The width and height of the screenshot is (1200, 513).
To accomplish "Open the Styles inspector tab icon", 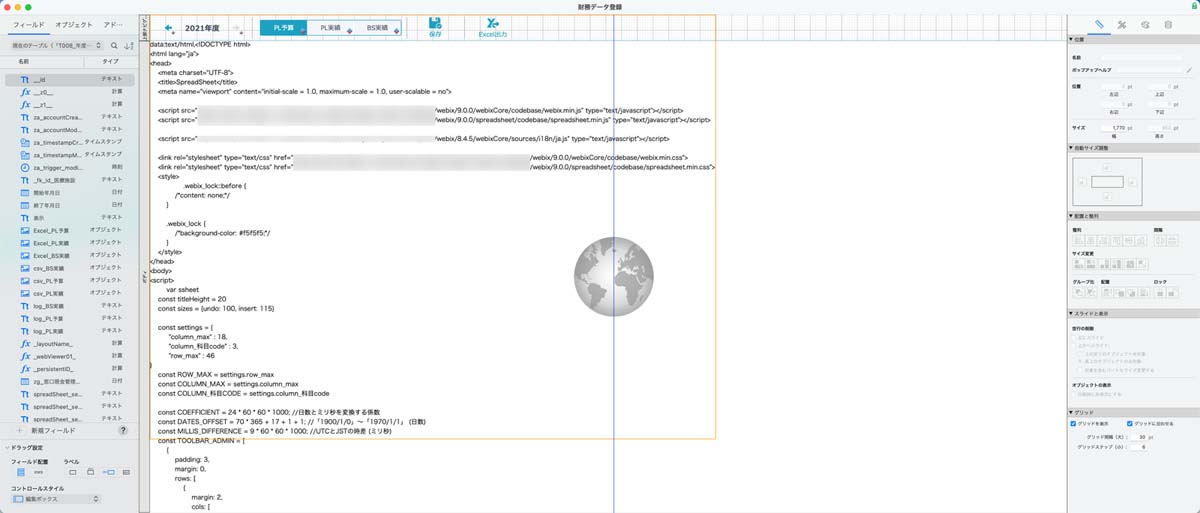I will point(1122,23).
